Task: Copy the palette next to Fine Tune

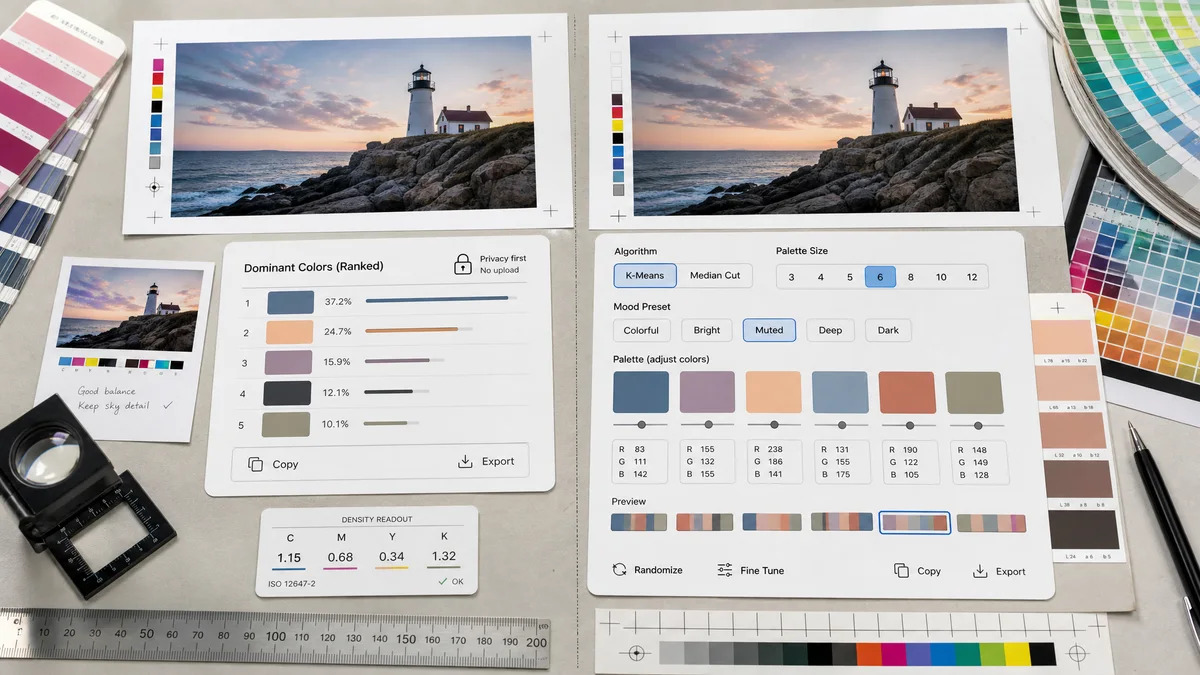Action: tap(917, 570)
